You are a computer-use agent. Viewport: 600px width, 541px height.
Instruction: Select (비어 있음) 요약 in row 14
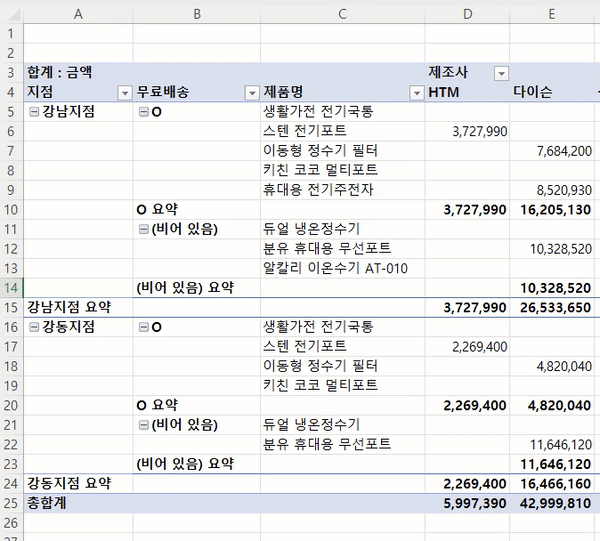[x=197, y=288]
